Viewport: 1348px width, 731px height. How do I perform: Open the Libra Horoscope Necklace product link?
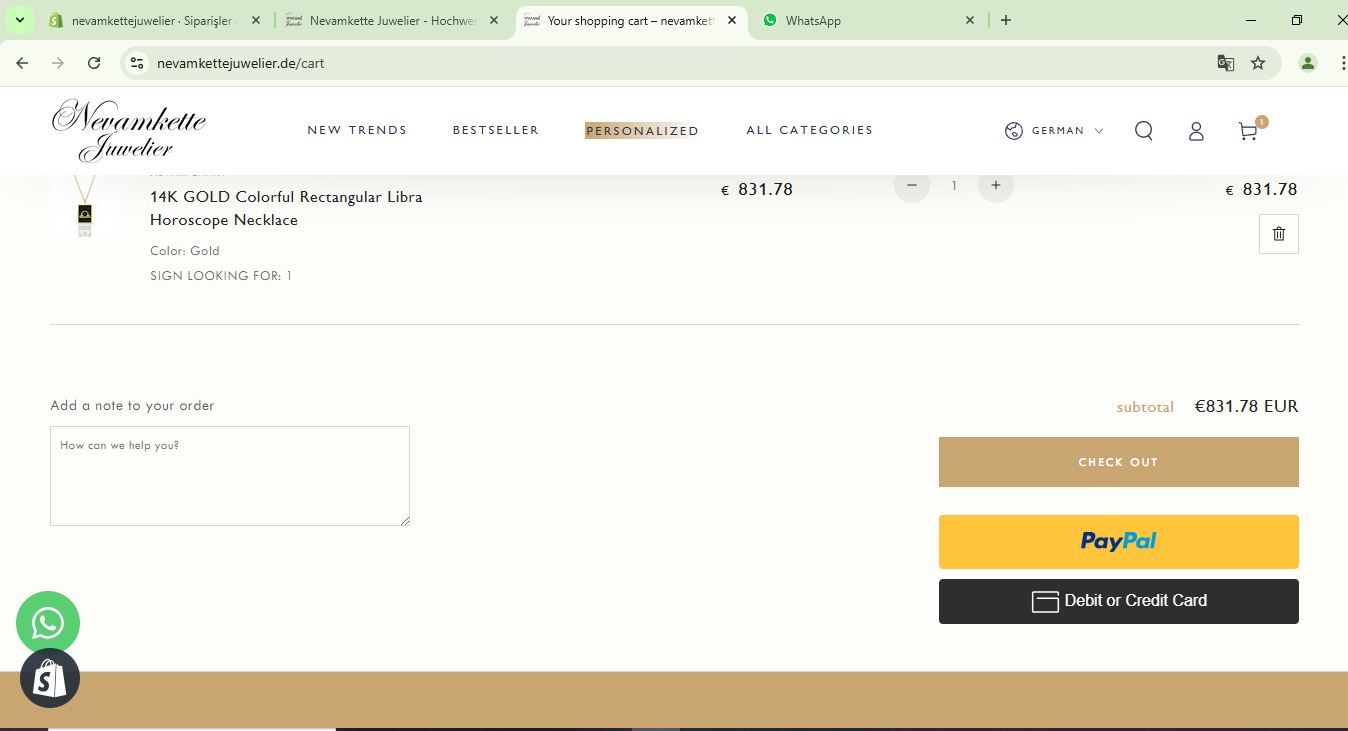click(286, 208)
